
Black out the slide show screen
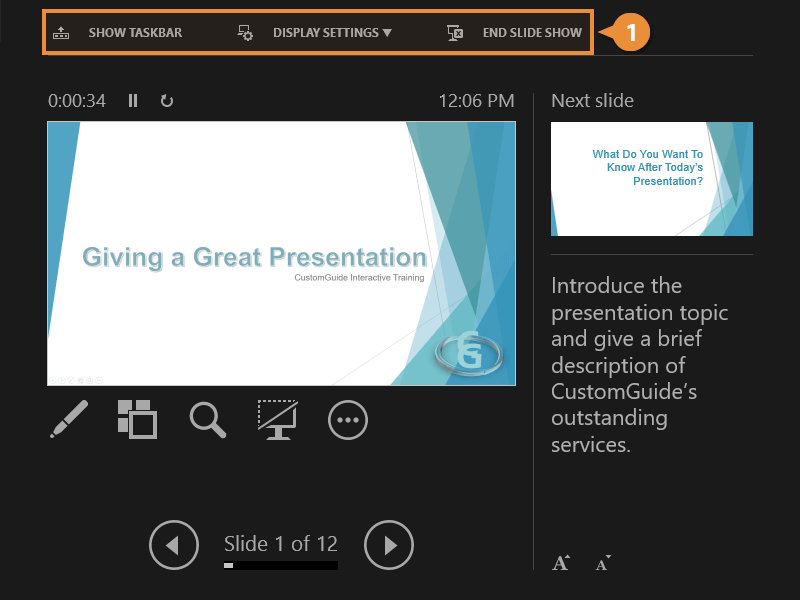(277, 420)
